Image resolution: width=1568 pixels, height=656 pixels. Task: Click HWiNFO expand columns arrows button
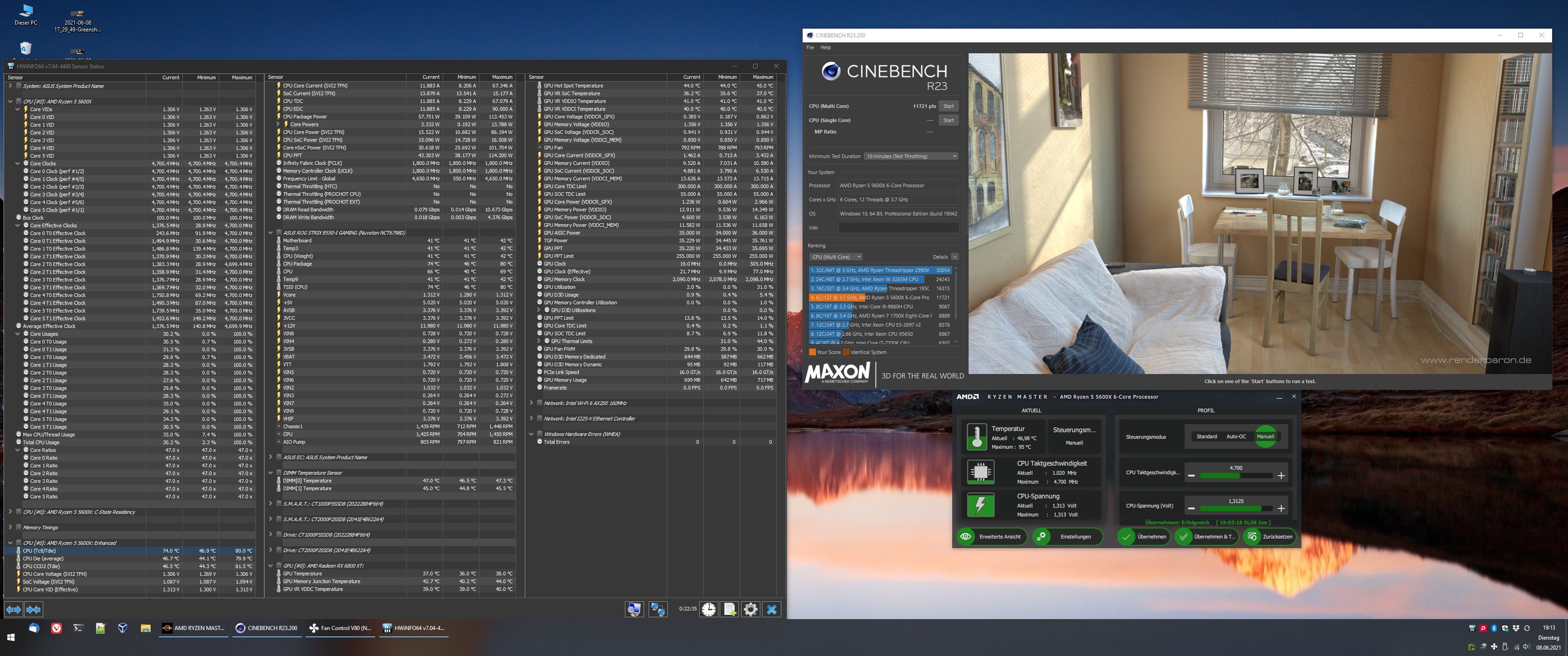click(x=13, y=609)
